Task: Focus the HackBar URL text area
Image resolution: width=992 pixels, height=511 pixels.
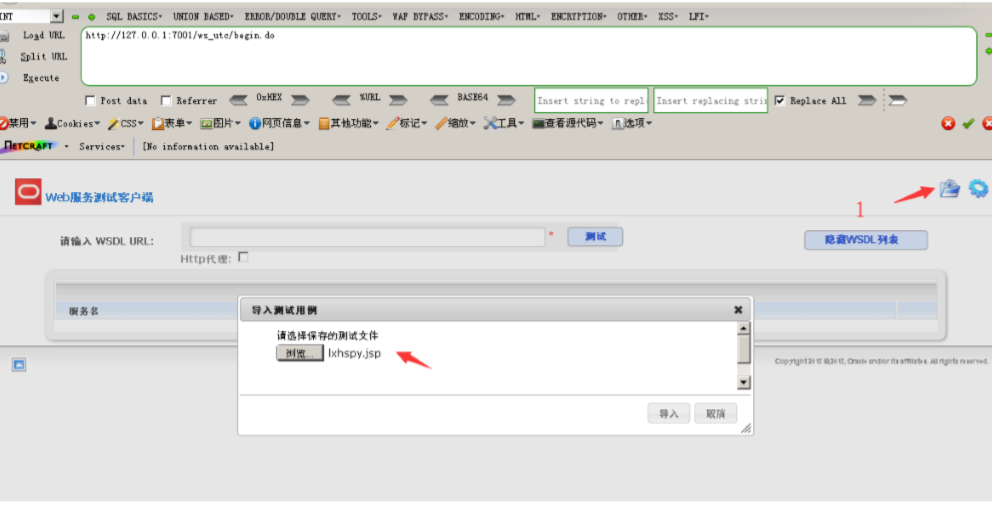Action: [529, 56]
